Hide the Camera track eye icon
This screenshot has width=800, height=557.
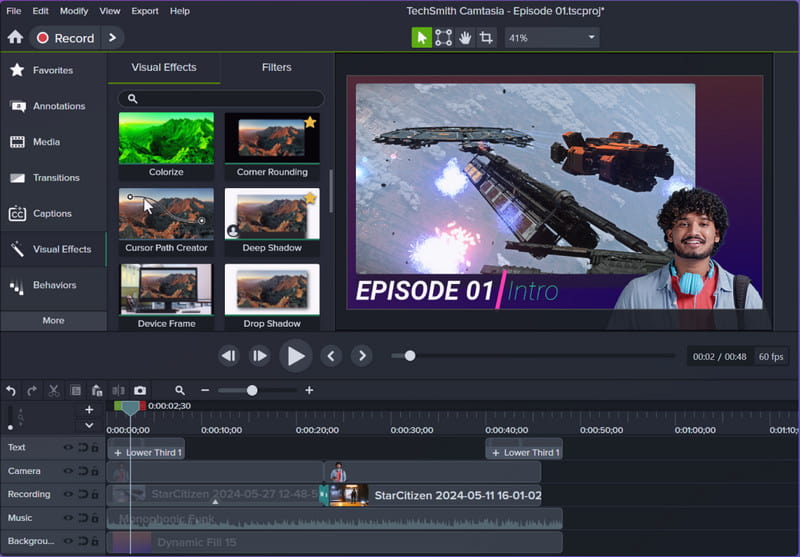68,471
